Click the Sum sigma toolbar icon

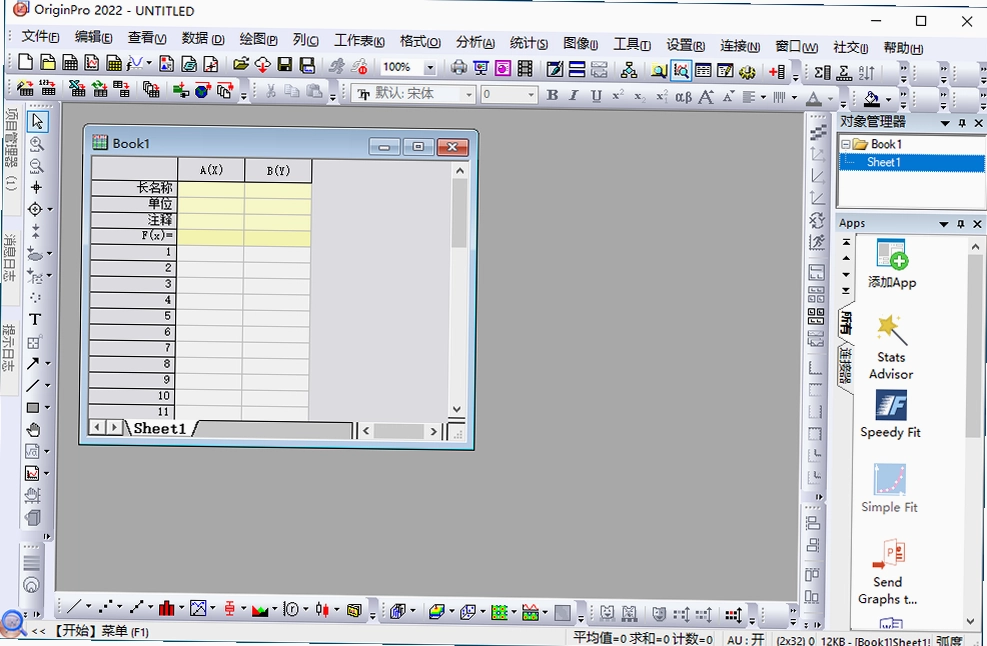coord(822,72)
